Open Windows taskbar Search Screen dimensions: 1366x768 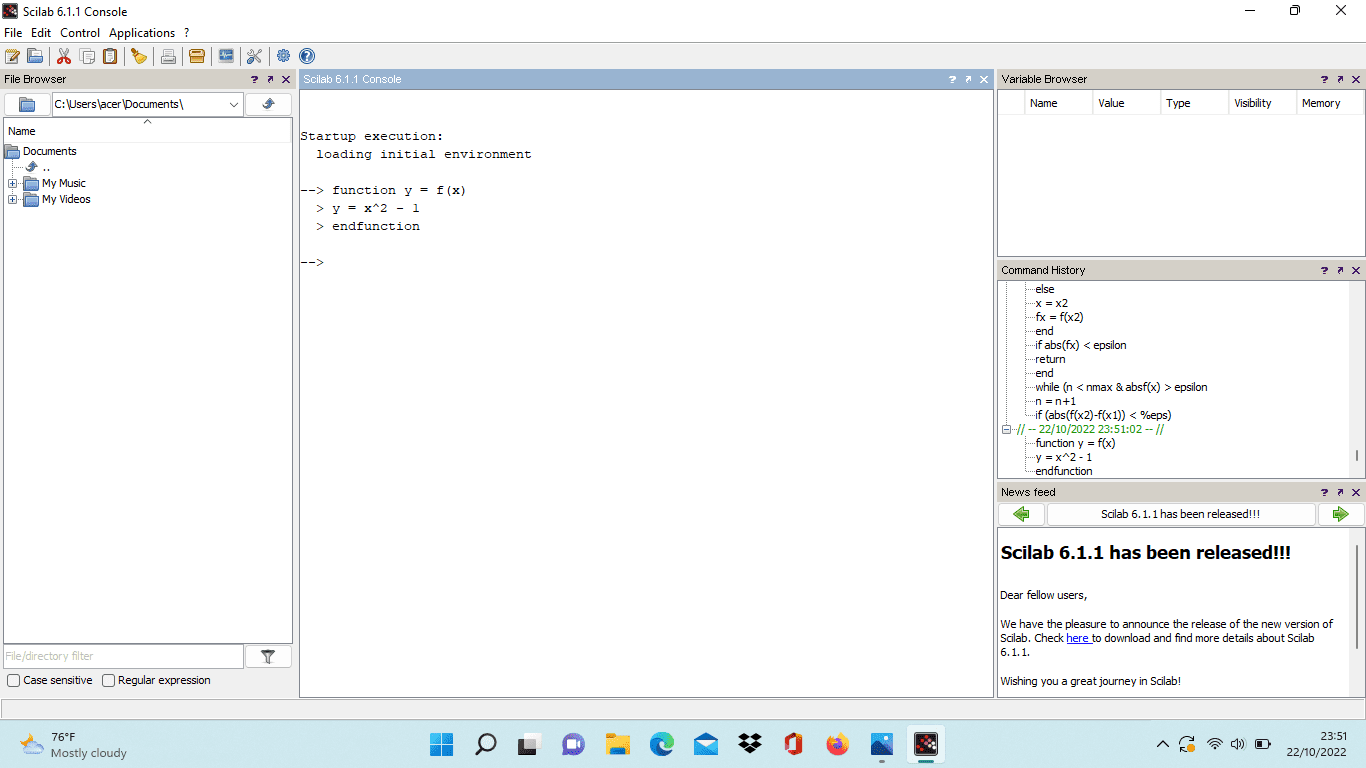(485, 744)
